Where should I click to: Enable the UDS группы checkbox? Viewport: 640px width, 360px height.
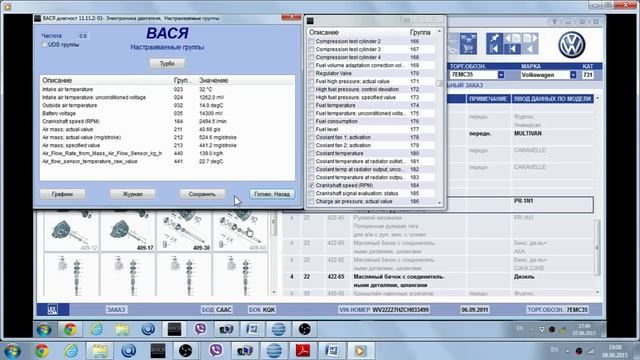[x=44, y=44]
